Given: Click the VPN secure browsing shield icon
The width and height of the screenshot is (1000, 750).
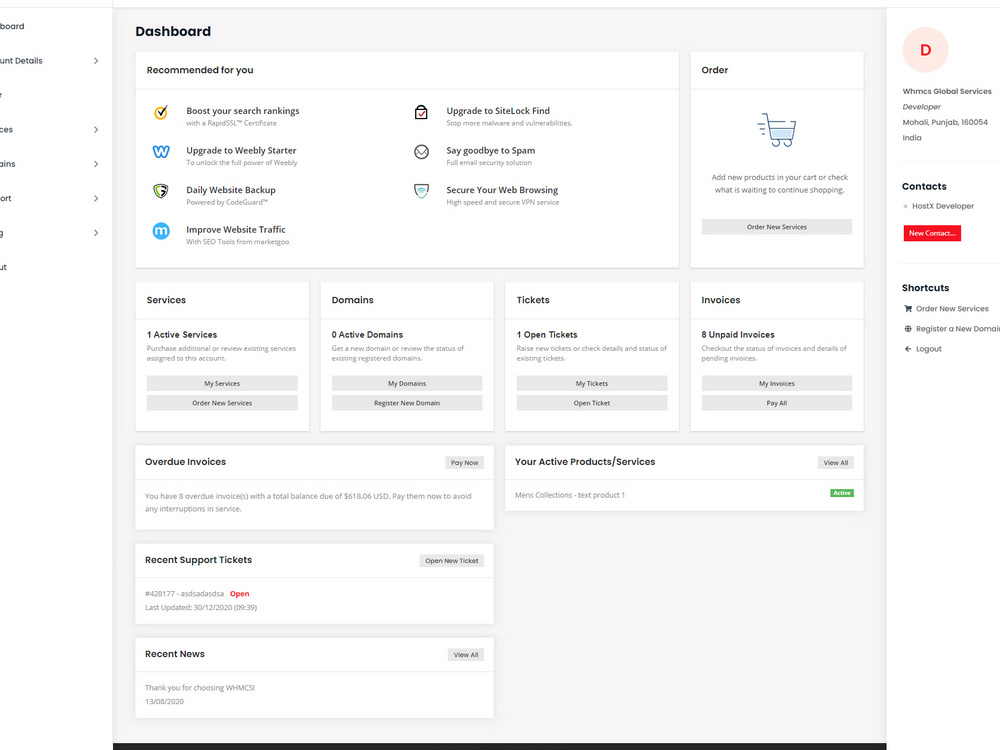Looking at the screenshot, I should pyautogui.click(x=421, y=191).
